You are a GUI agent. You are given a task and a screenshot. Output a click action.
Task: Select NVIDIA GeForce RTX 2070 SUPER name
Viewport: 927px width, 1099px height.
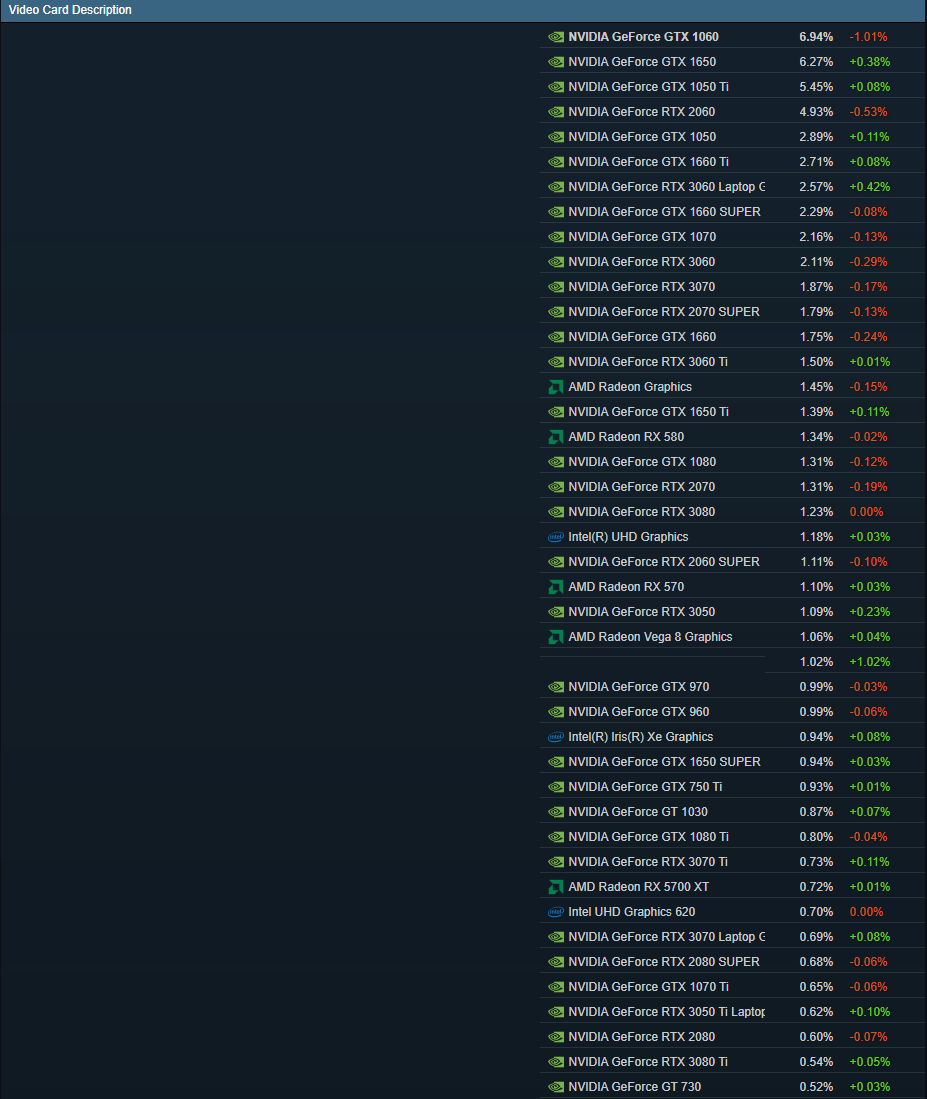[664, 312]
